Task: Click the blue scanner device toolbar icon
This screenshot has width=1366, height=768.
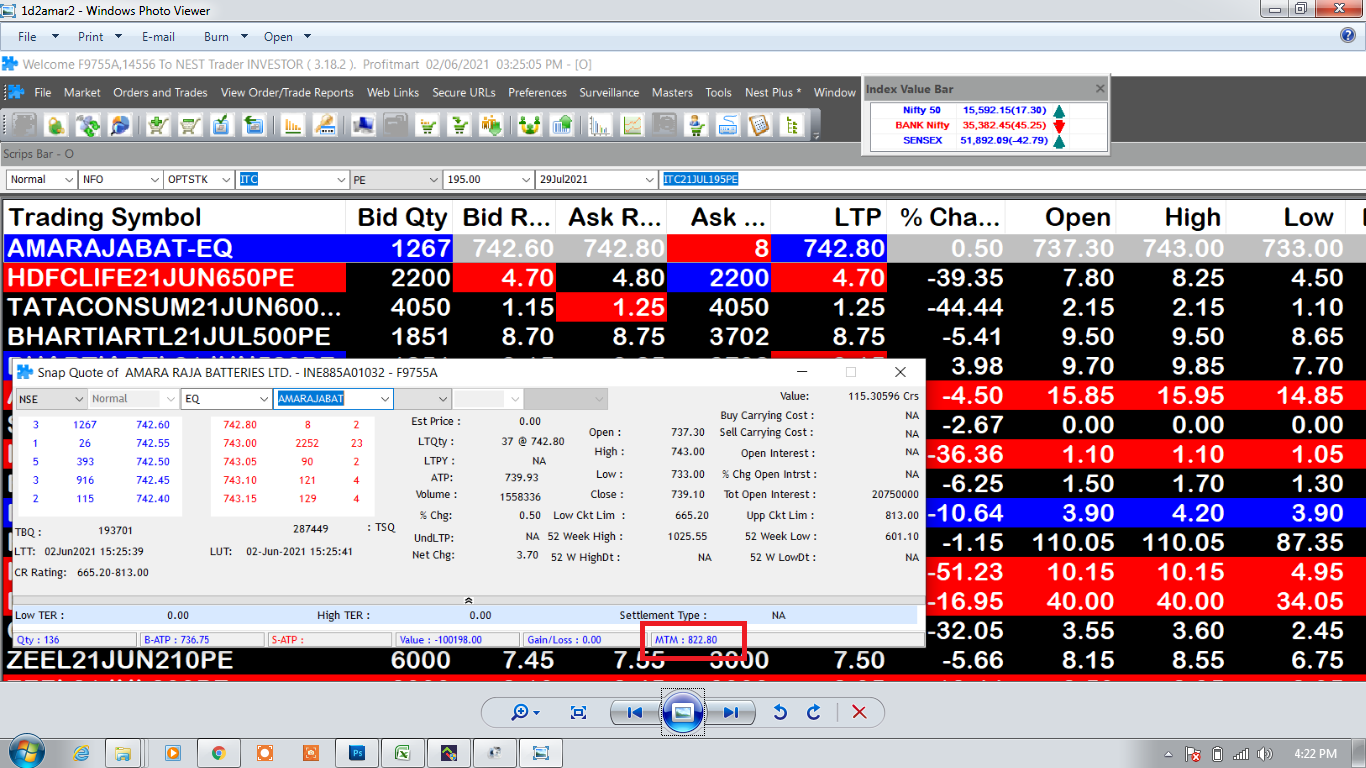Action: tap(726, 125)
